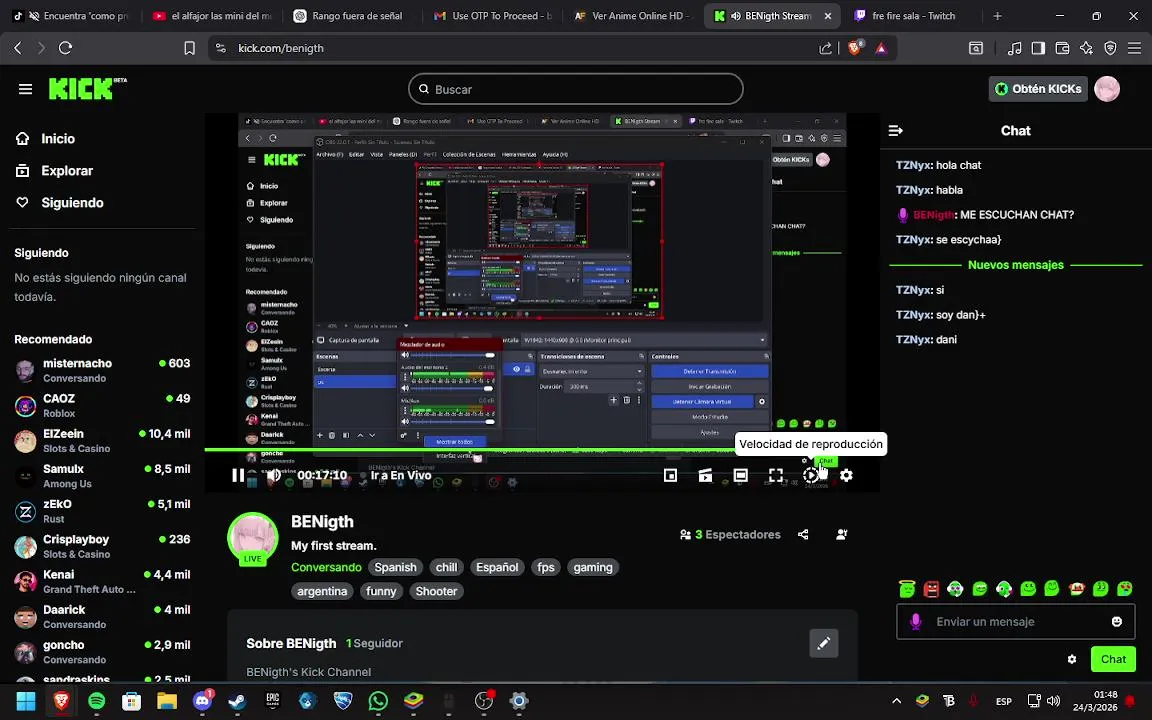
Task: Open the Kick sidebar hamburger menu
Action: click(26, 89)
